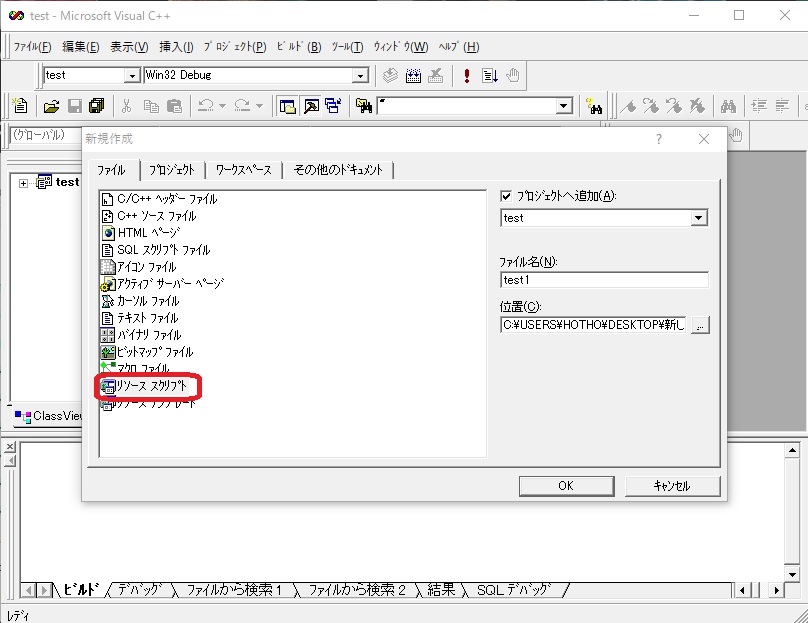The height and width of the screenshot is (623, 808).
Task: Open the Window menu
Action: point(401,47)
